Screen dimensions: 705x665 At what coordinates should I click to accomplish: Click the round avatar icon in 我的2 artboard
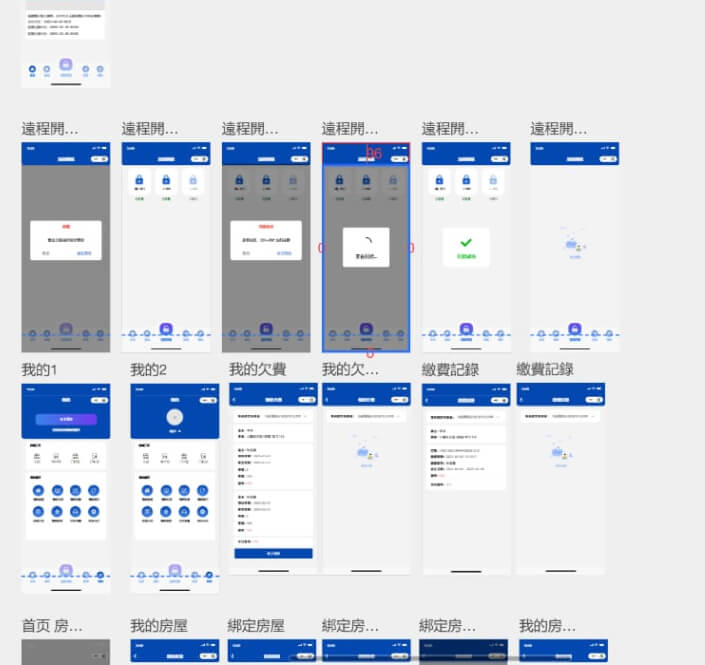174,416
